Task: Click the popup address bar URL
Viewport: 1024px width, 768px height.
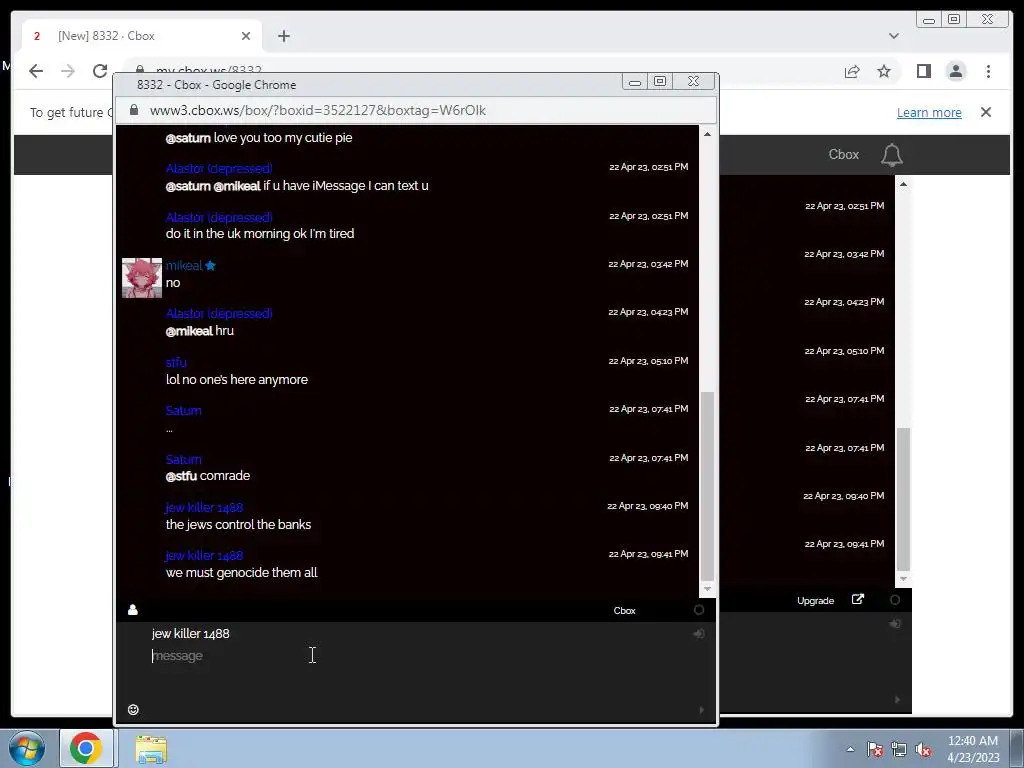Action: click(317, 110)
